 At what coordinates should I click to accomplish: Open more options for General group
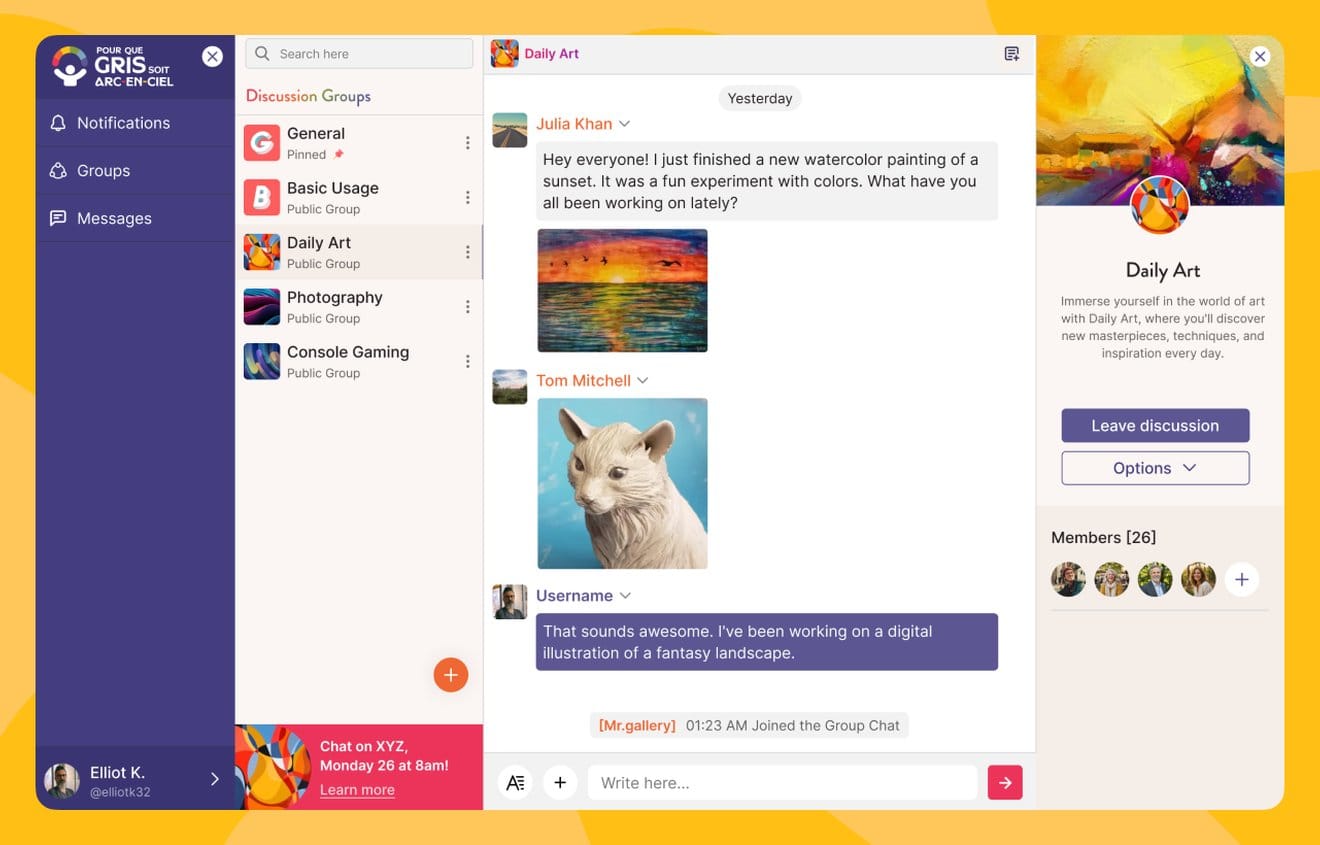(467, 143)
